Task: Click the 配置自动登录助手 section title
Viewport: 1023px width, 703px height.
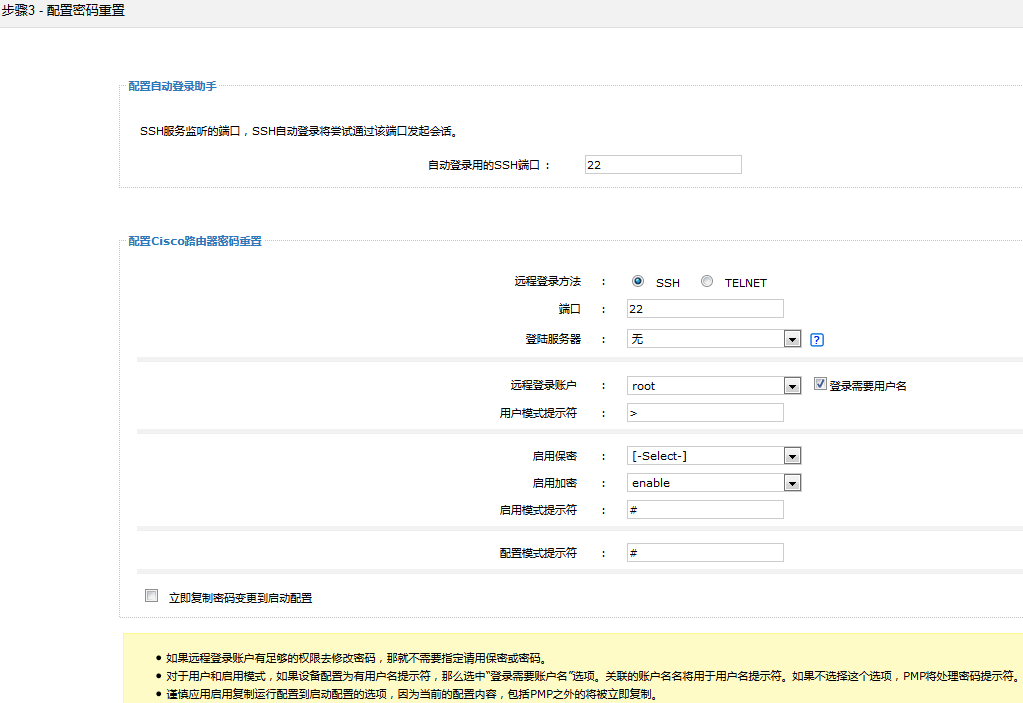Action: pyautogui.click(x=172, y=87)
